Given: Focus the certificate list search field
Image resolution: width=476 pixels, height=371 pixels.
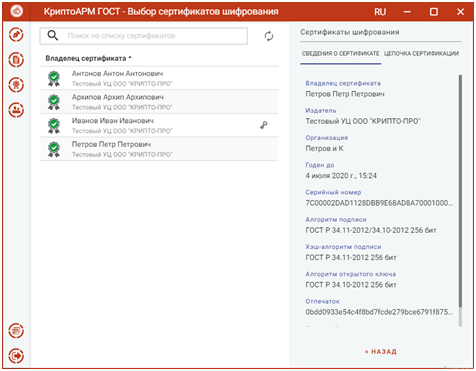Looking at the screenshot, I should tap(144, 36).
